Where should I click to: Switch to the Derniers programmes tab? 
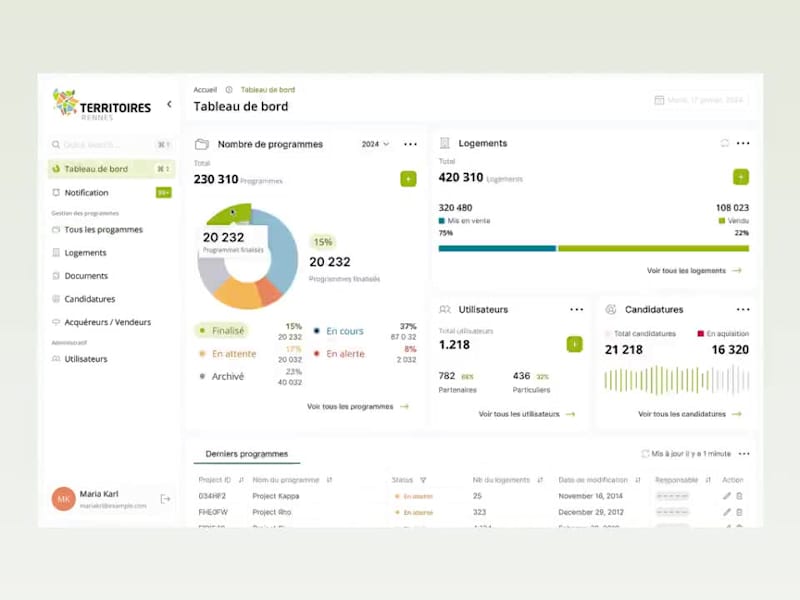(x=246, y=453)
